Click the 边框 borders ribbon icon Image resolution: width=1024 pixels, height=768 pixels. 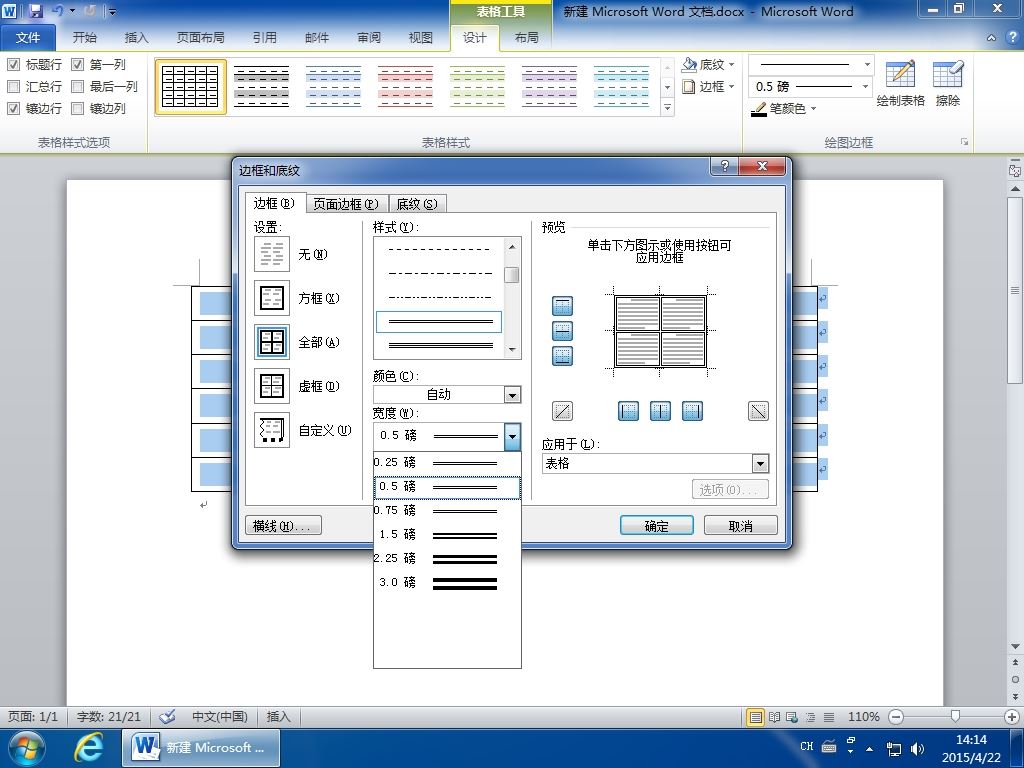pyautogui.click(x=688, y=86)
